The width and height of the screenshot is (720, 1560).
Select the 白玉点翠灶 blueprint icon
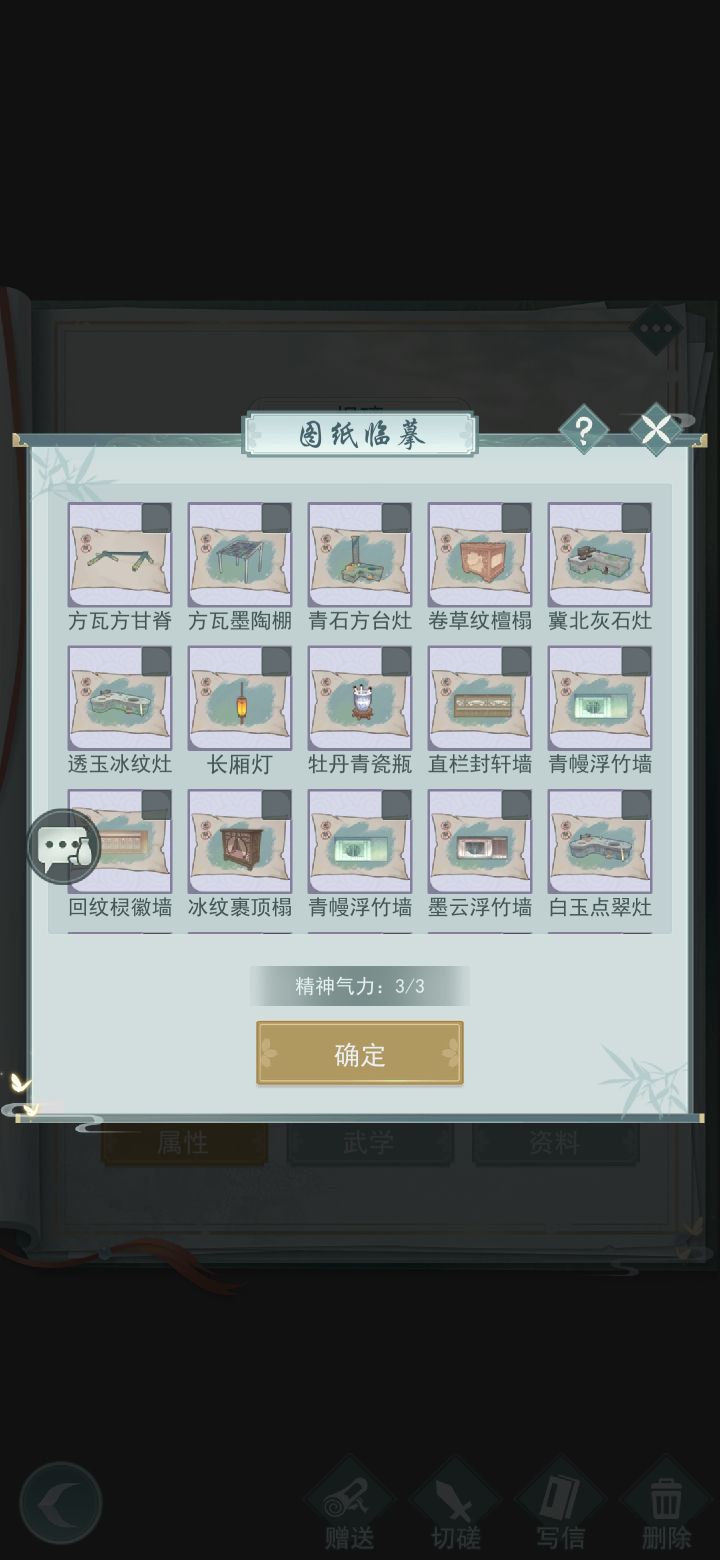(x=600, y=842)
